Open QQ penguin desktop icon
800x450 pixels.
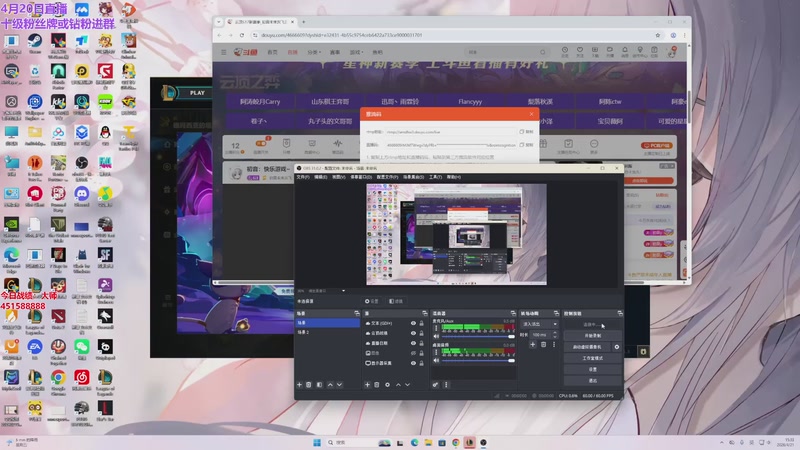(x=105, y=135)
